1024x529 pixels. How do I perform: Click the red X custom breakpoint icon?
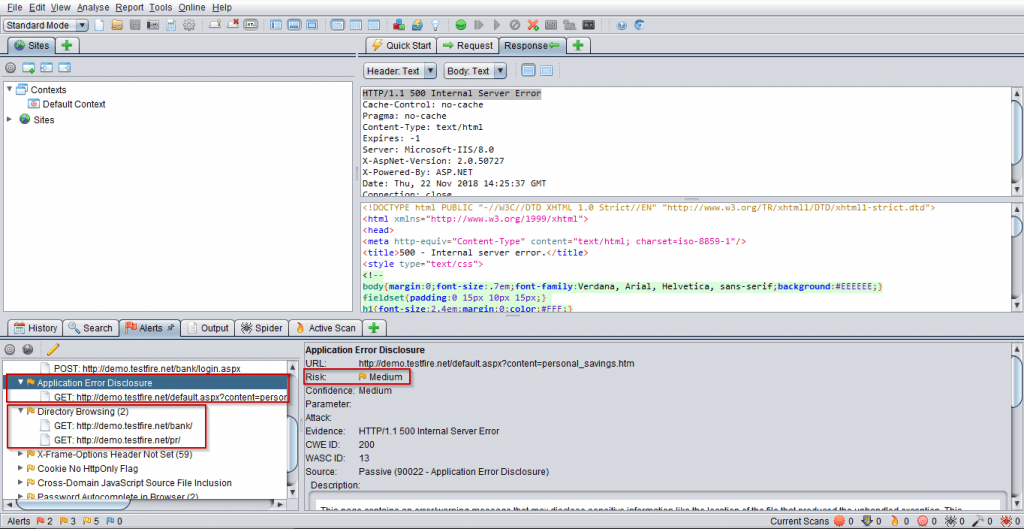point(533,25)
